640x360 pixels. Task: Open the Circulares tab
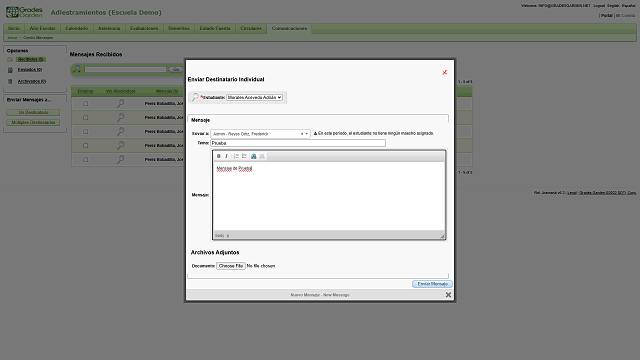pyautogui.click(x=251, y=28)
